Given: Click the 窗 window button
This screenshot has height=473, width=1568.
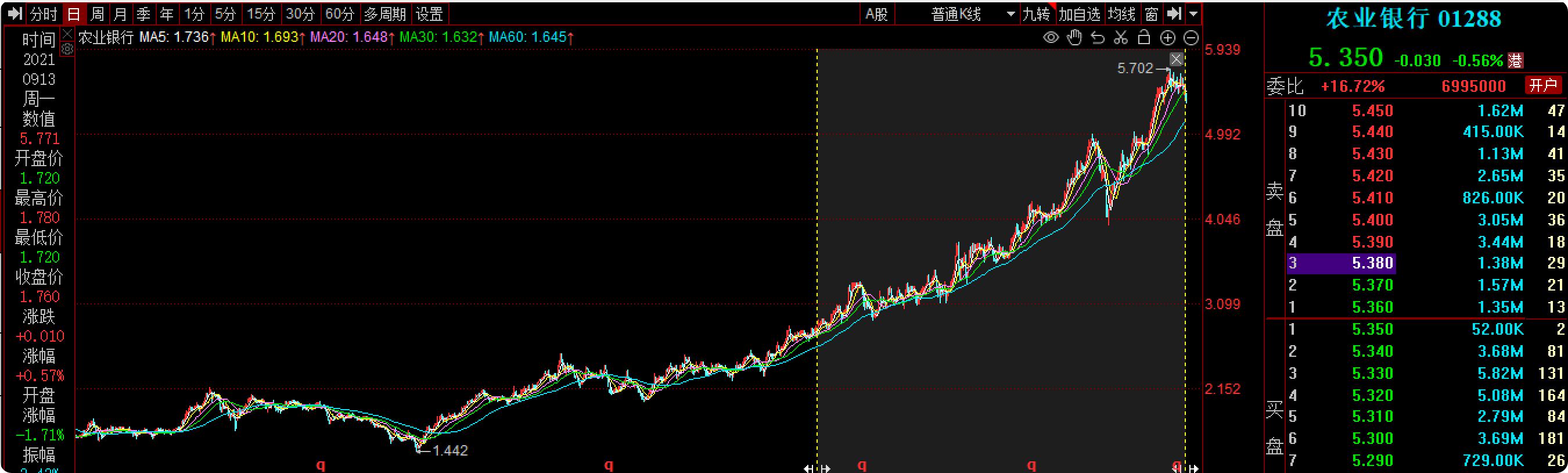Looking at the screenshot, I should [x=1151, y=14].
